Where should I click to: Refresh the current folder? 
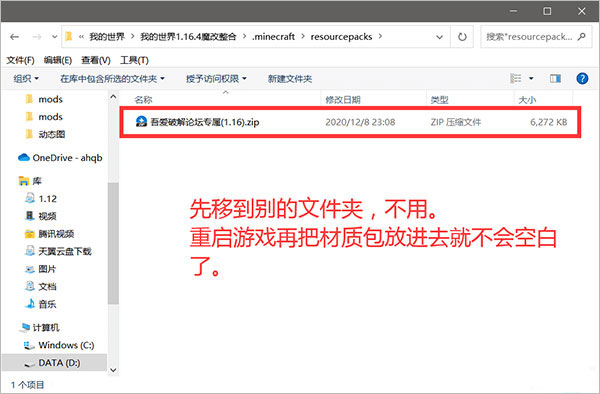[462, 37]
